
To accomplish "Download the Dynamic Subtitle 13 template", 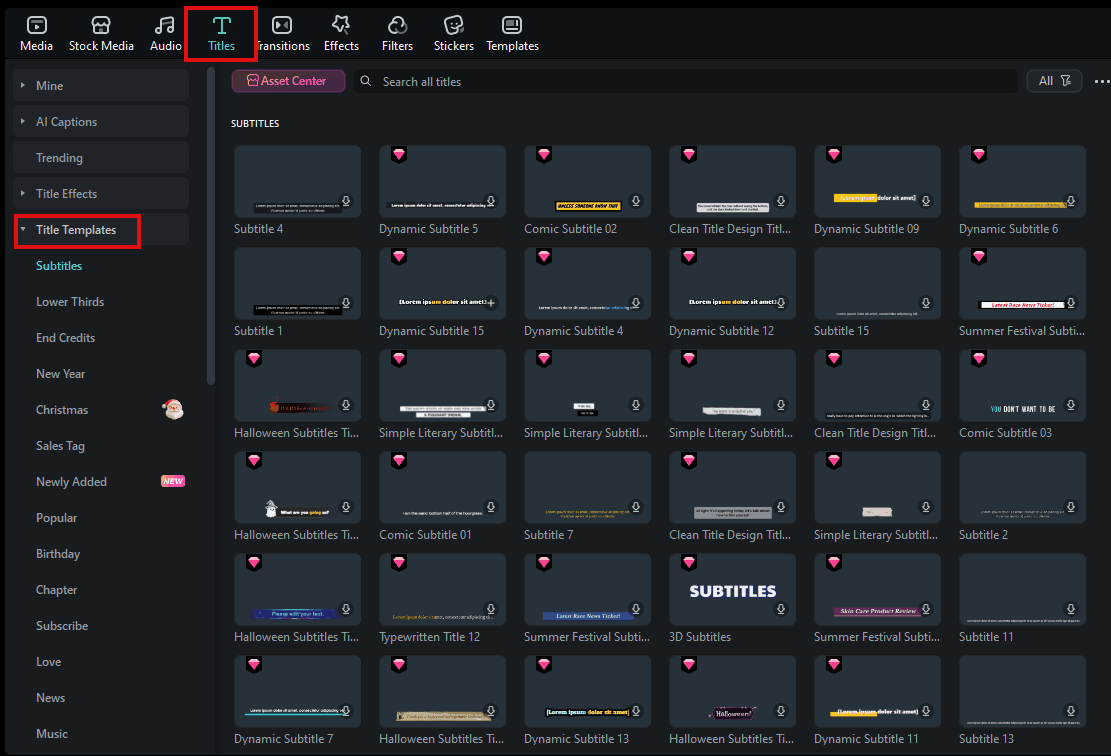I will coord(636,711).
